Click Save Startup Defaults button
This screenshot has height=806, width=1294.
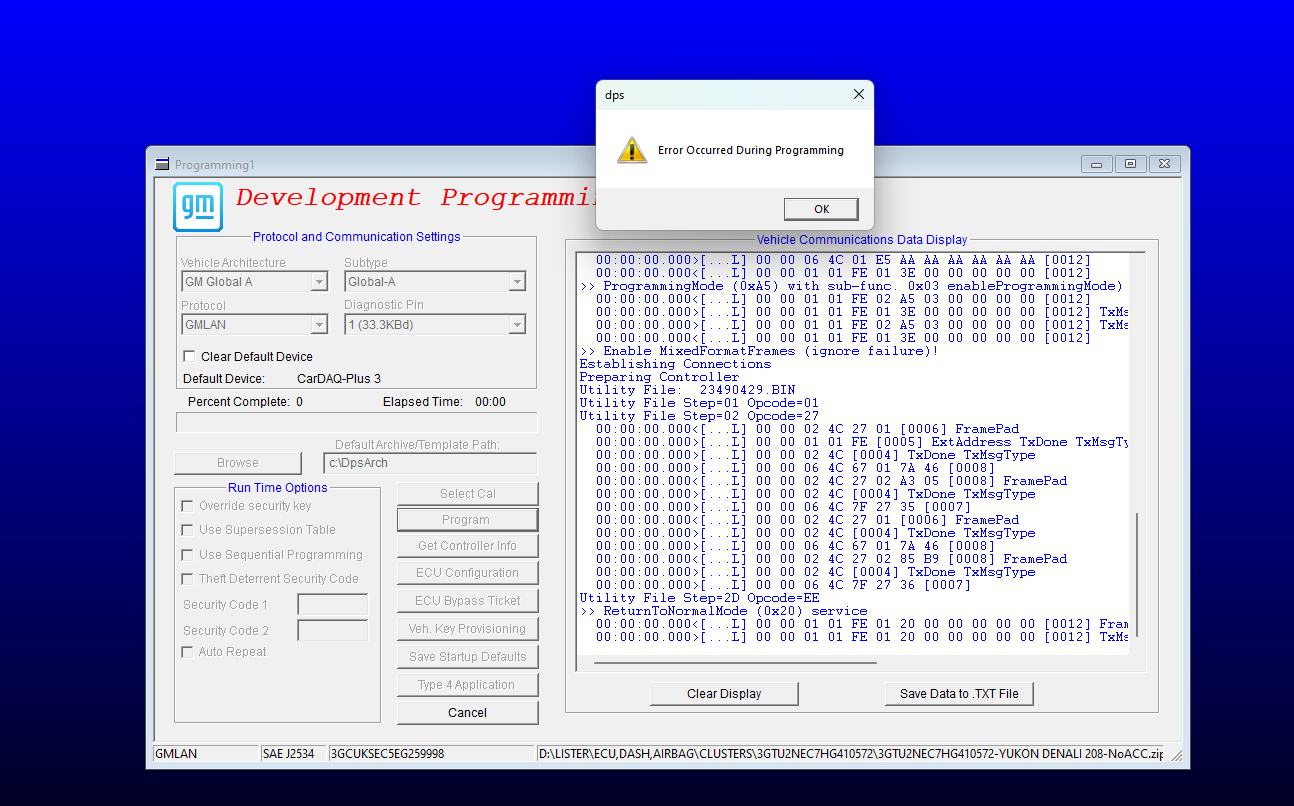click(x=468, y=657)
